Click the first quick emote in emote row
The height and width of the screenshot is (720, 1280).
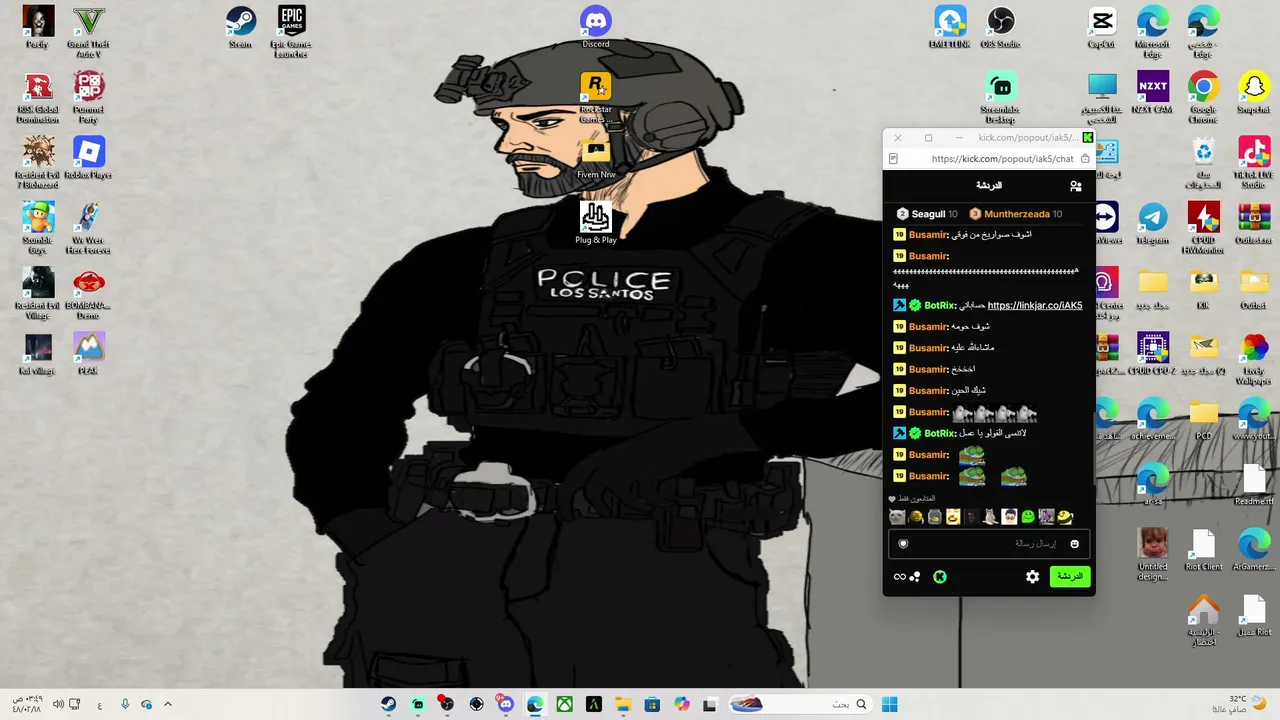coord(897,517)
